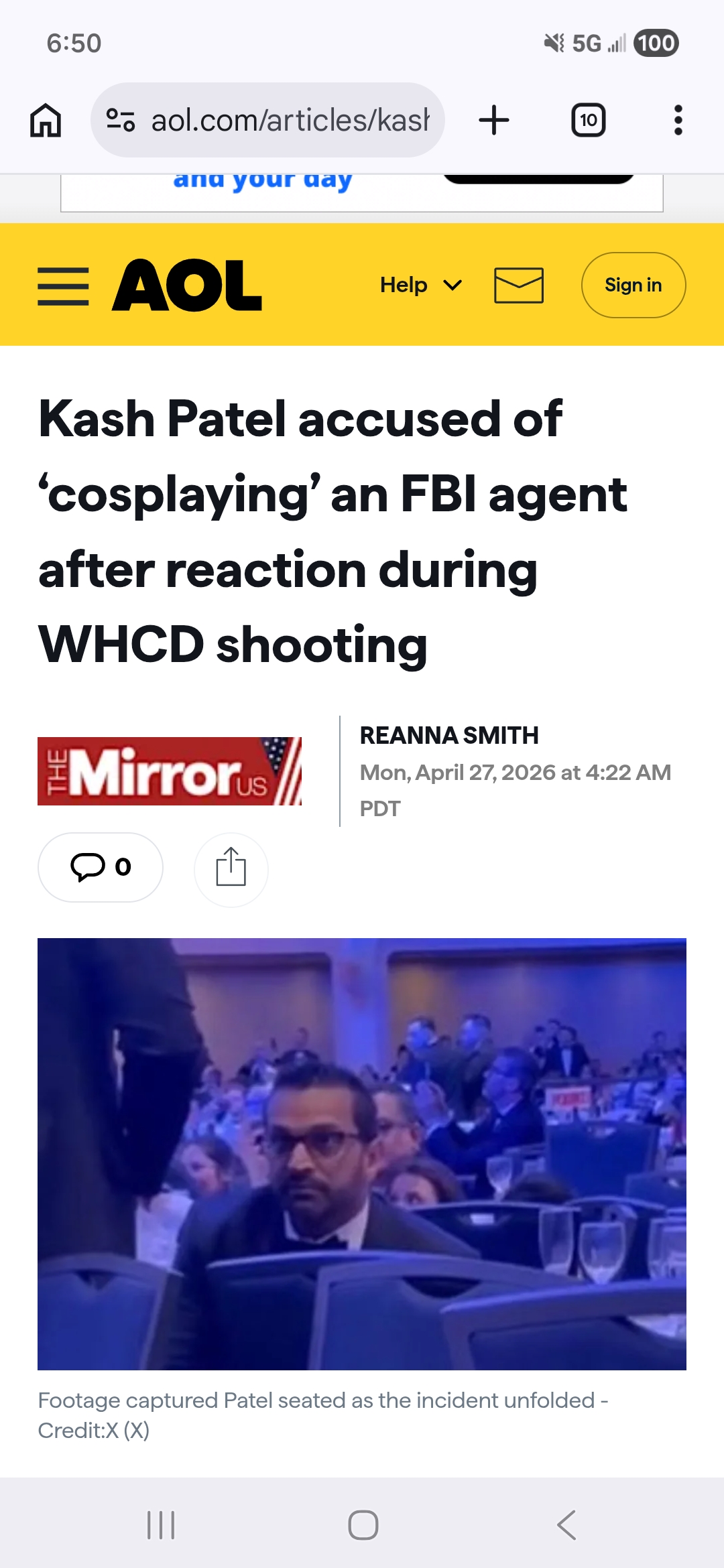This screenshot has width=724, height=1568.
Task: Expand the Help dropdown
Action: click(x=421, y=285)
